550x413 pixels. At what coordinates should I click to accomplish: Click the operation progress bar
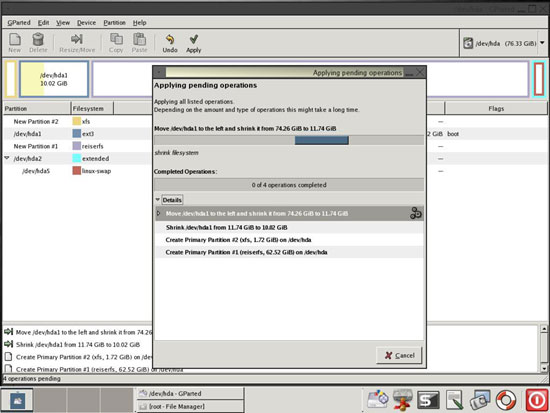[x=289, y=140]
